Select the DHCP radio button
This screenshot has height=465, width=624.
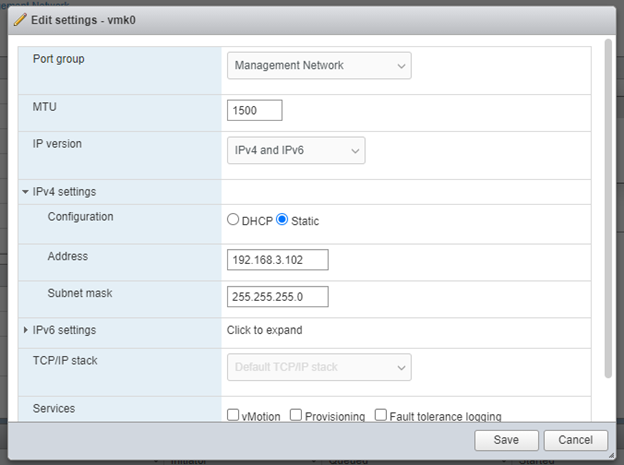[233, 219]
